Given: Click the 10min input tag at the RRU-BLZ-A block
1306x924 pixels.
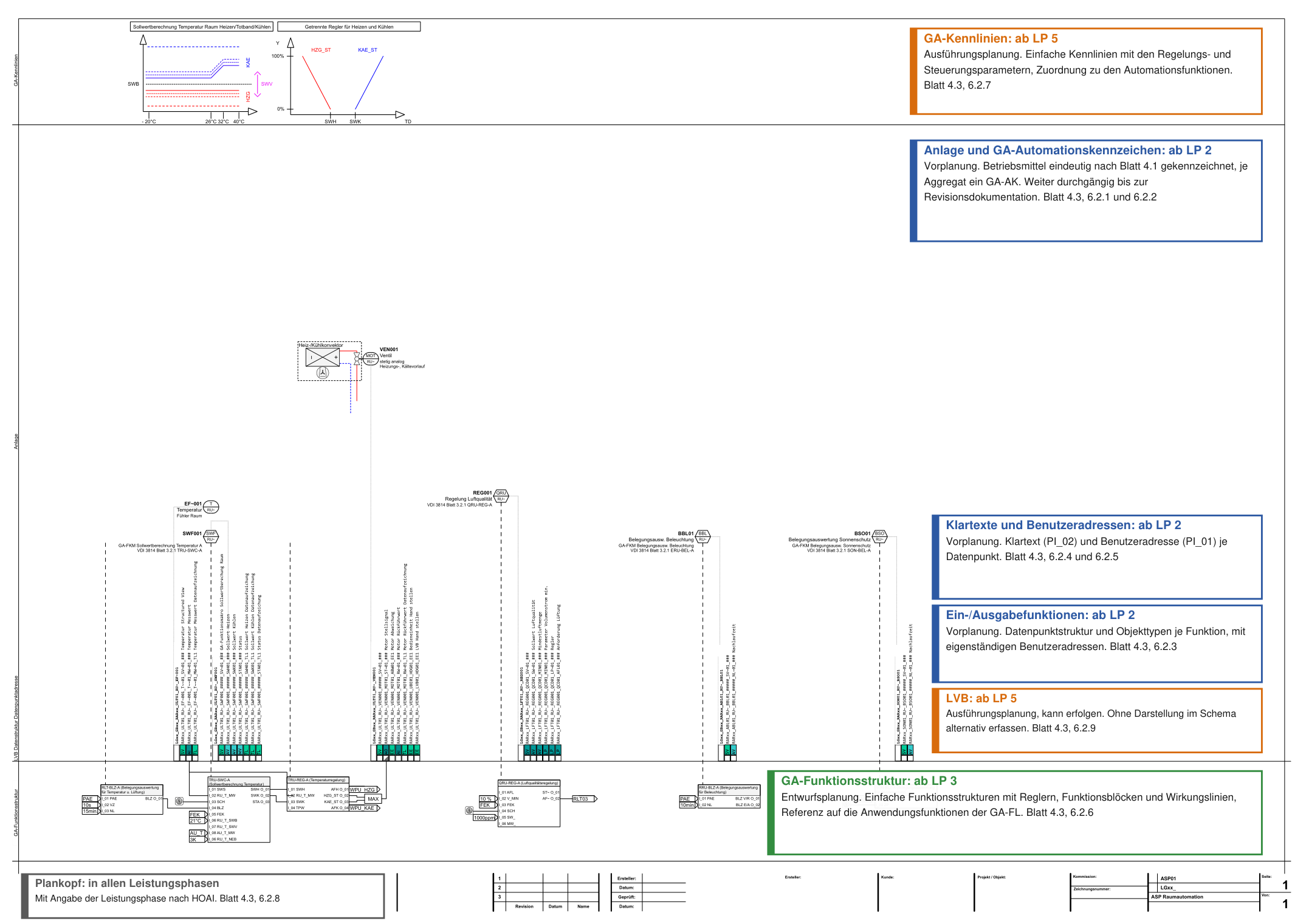Looking at the screenshot, I should tap(689, 805).
